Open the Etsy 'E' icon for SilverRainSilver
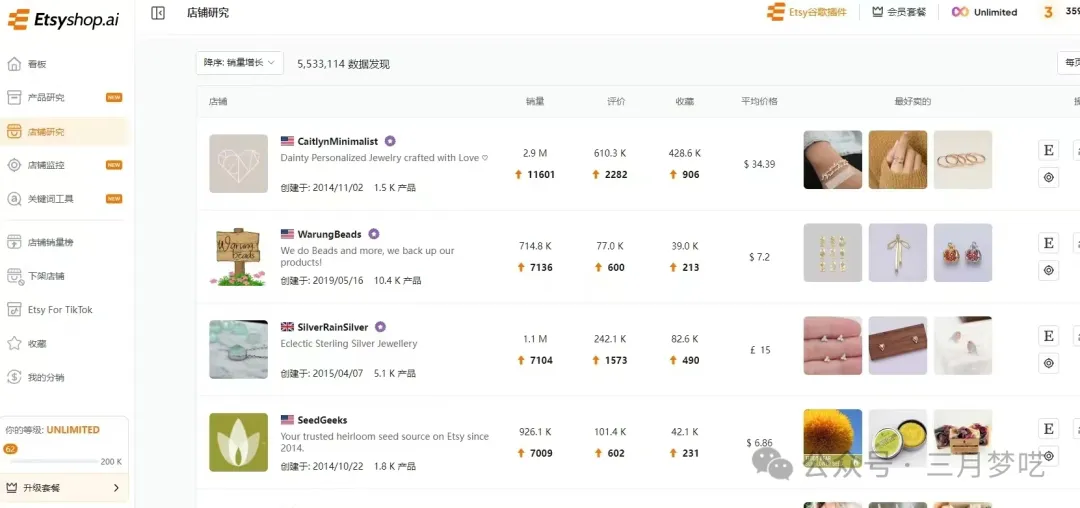The width and height of the screenshot is (1080, 508). 1048,335
